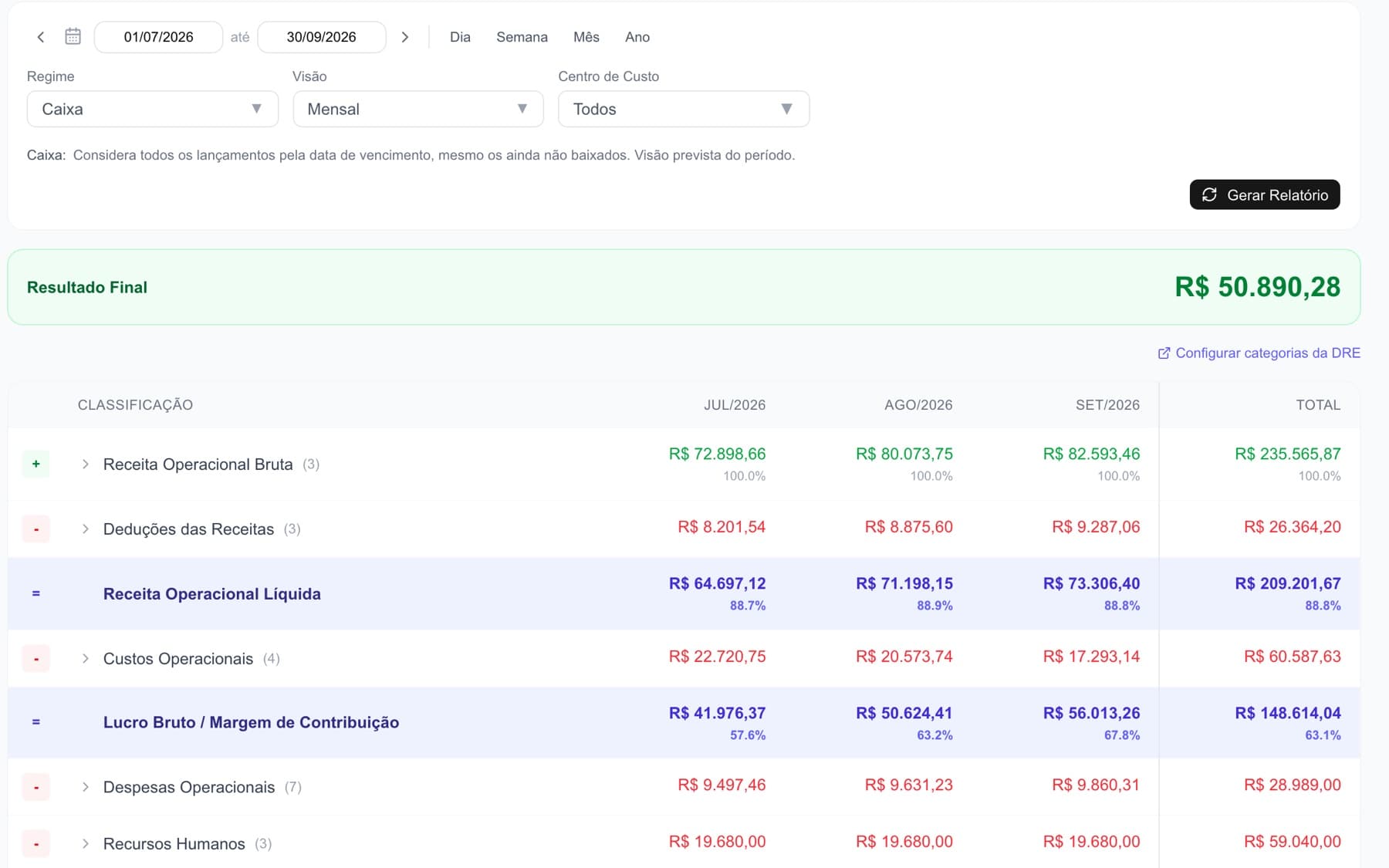Click the AGO/2026 column header

point(918,405)
